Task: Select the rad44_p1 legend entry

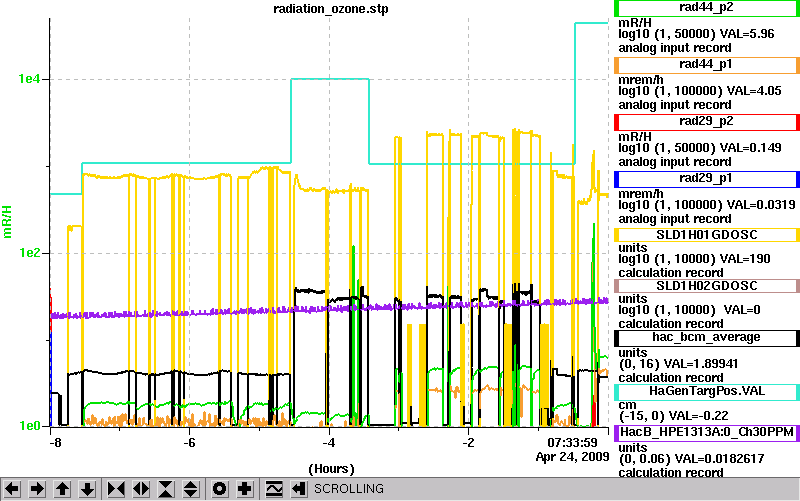Action: pyautogui.click(x=706, y=65)
